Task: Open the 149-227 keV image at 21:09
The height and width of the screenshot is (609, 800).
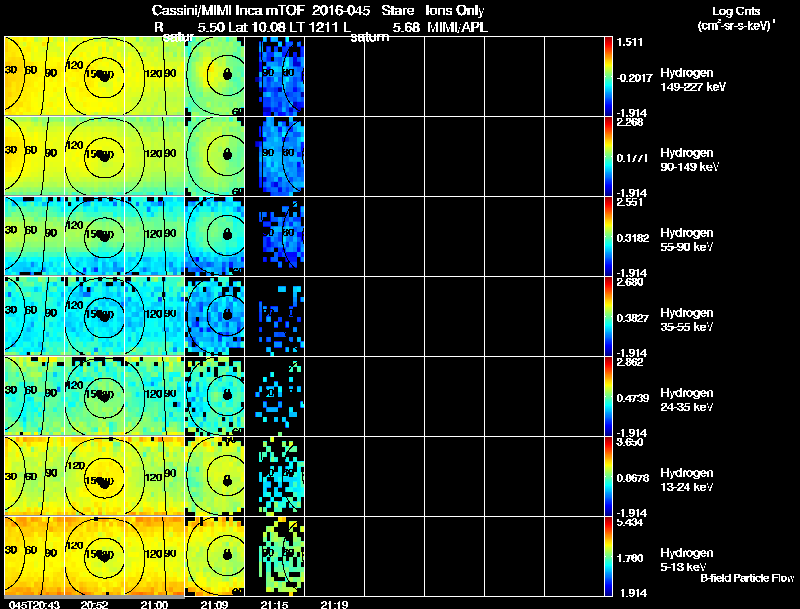Action: point(215,76)
